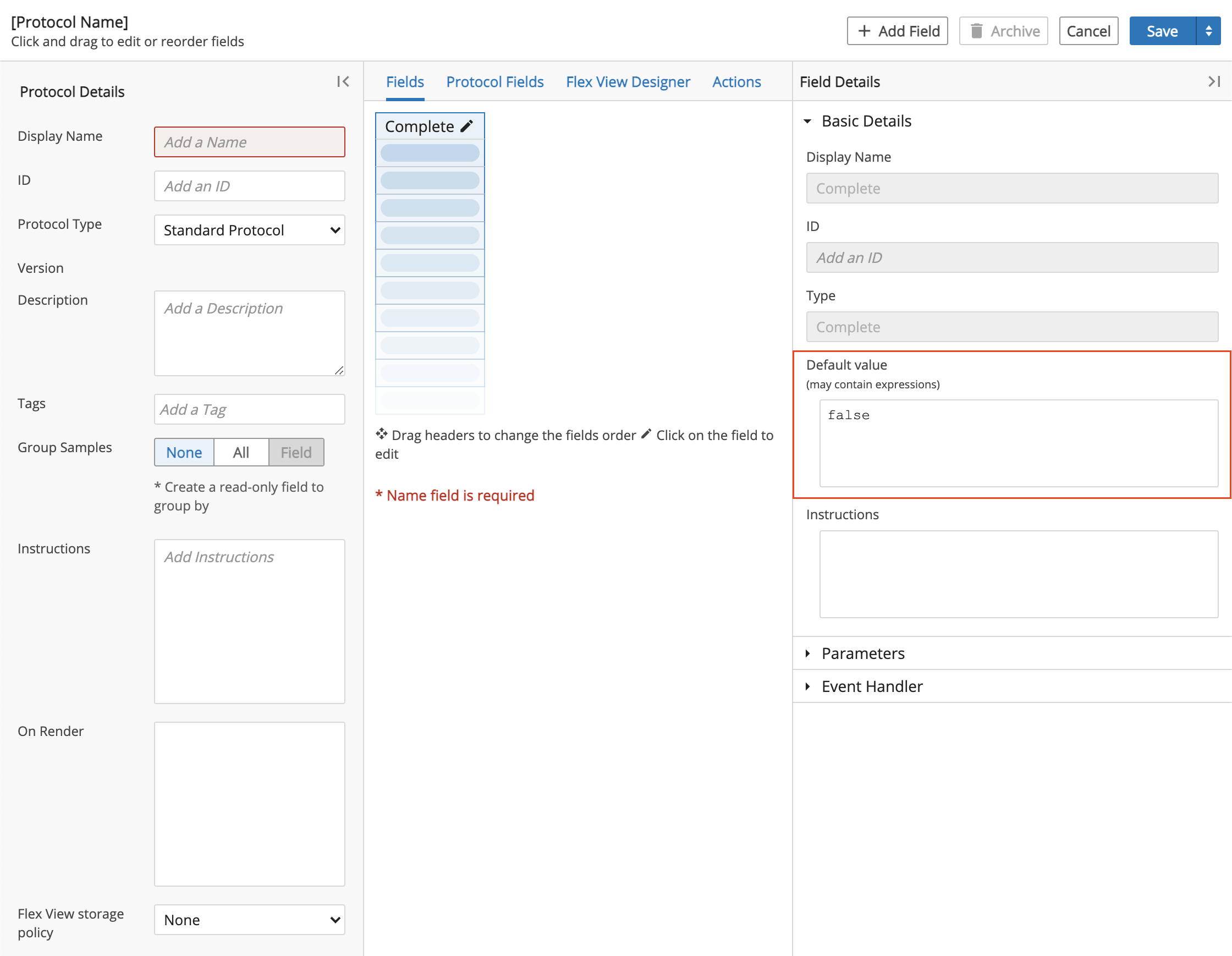1232x956 pixels.
Task: Click the Cancel button
Action: click(x=1088, y=31)
